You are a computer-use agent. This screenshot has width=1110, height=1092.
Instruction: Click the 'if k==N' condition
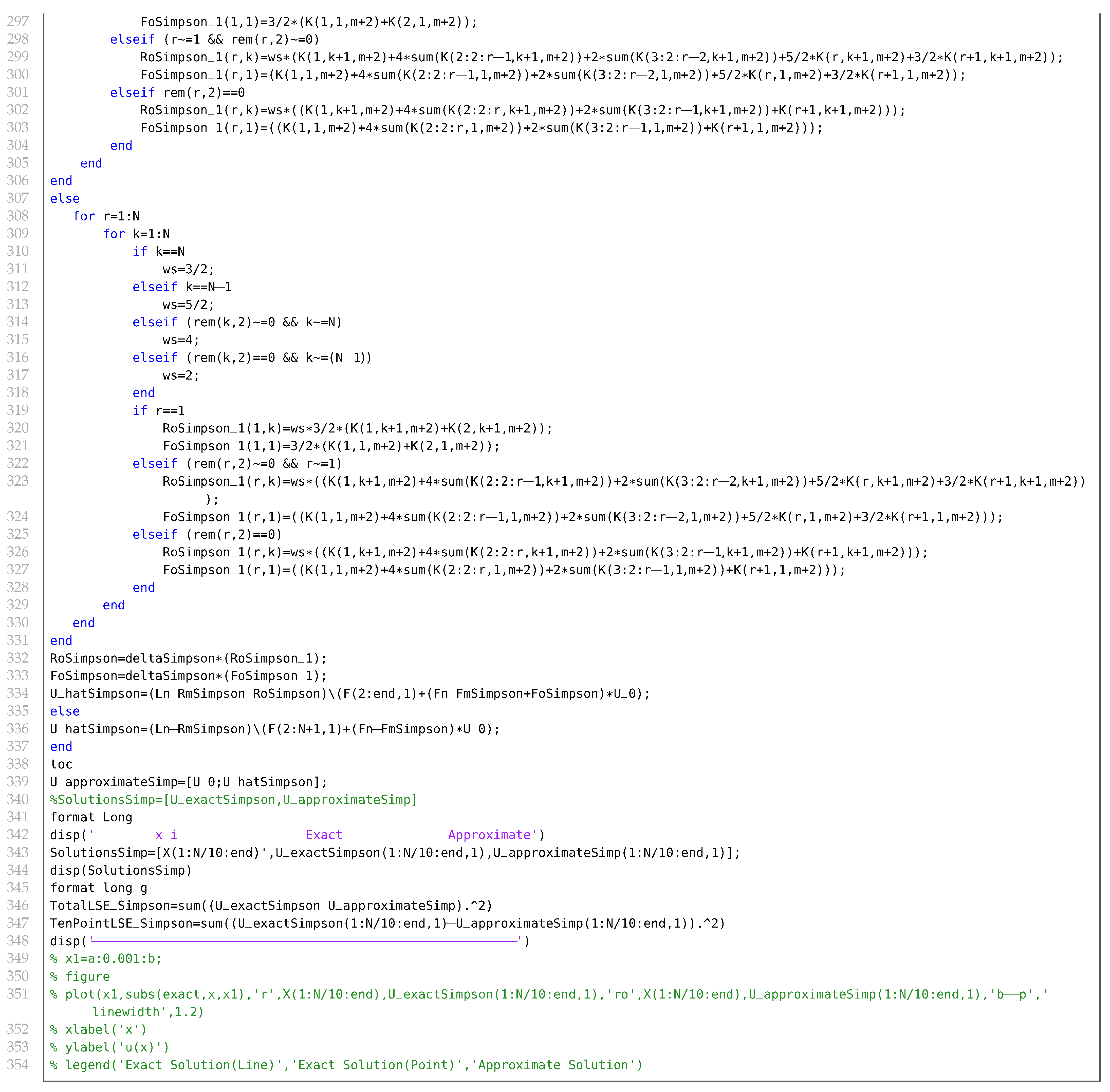pyautogui.click(x=158, y=251)
